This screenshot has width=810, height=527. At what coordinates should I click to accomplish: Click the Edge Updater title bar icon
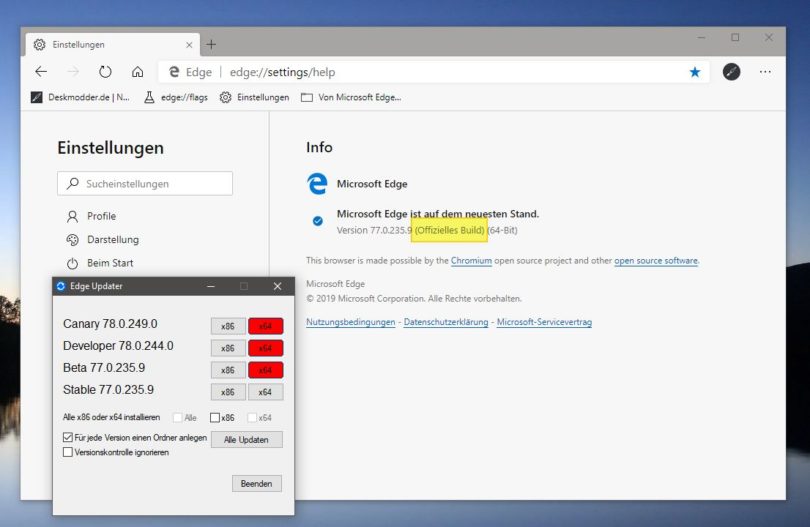point(61,286)
